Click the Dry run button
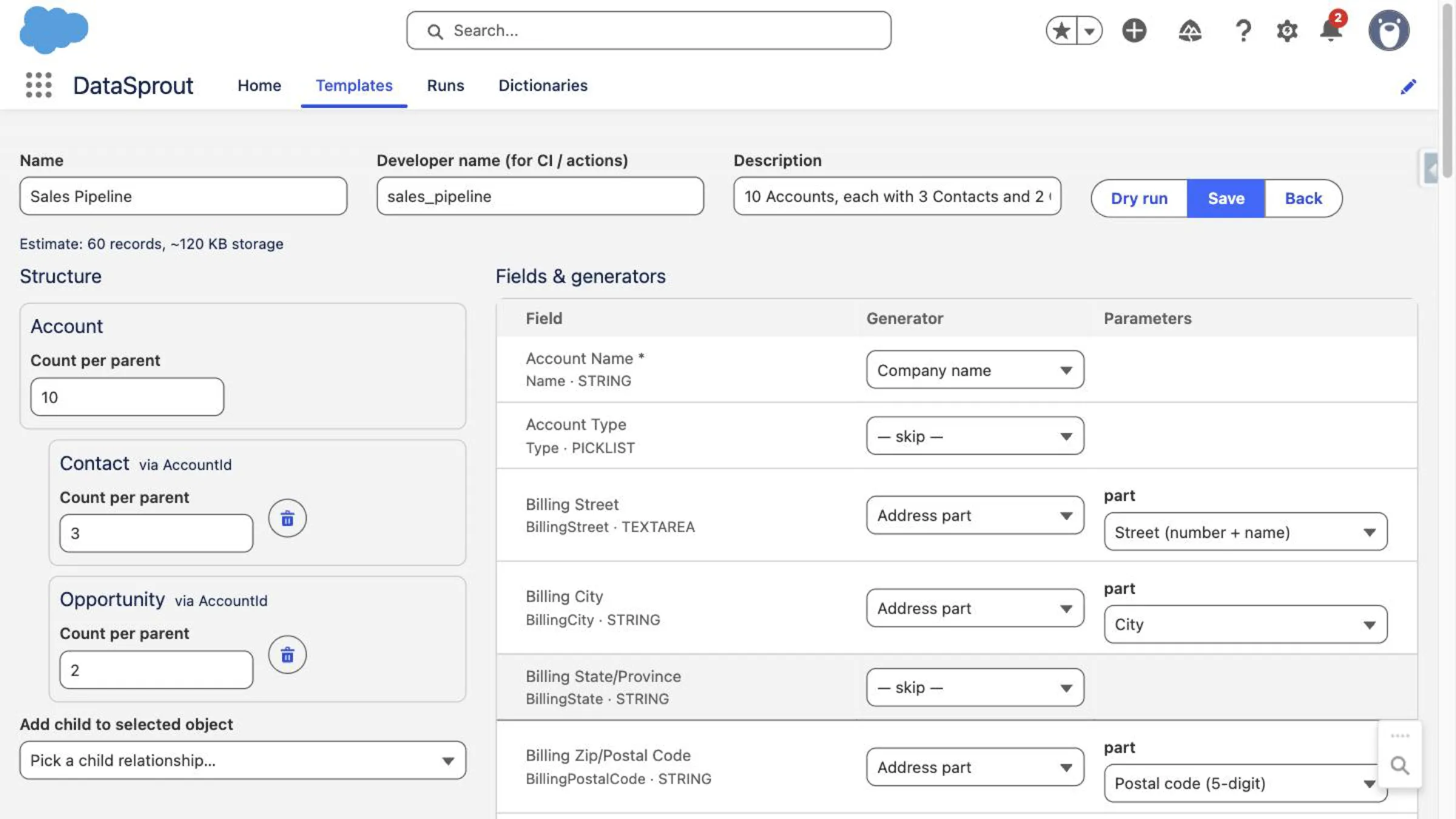This screenshot has height=819, width=1456. (x=1139, y=198)
